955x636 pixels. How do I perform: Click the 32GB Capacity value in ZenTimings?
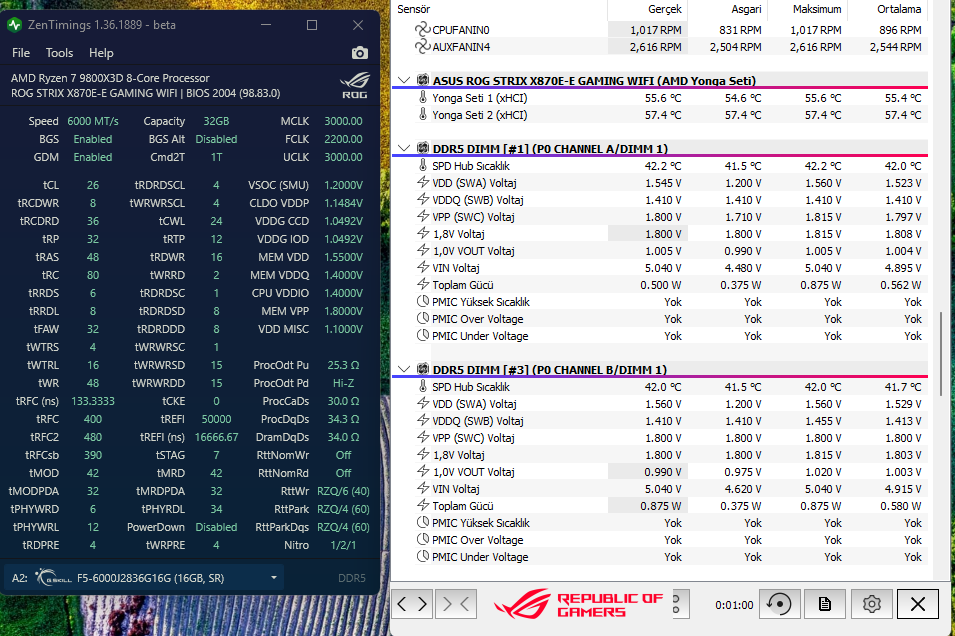pos(216,121)
